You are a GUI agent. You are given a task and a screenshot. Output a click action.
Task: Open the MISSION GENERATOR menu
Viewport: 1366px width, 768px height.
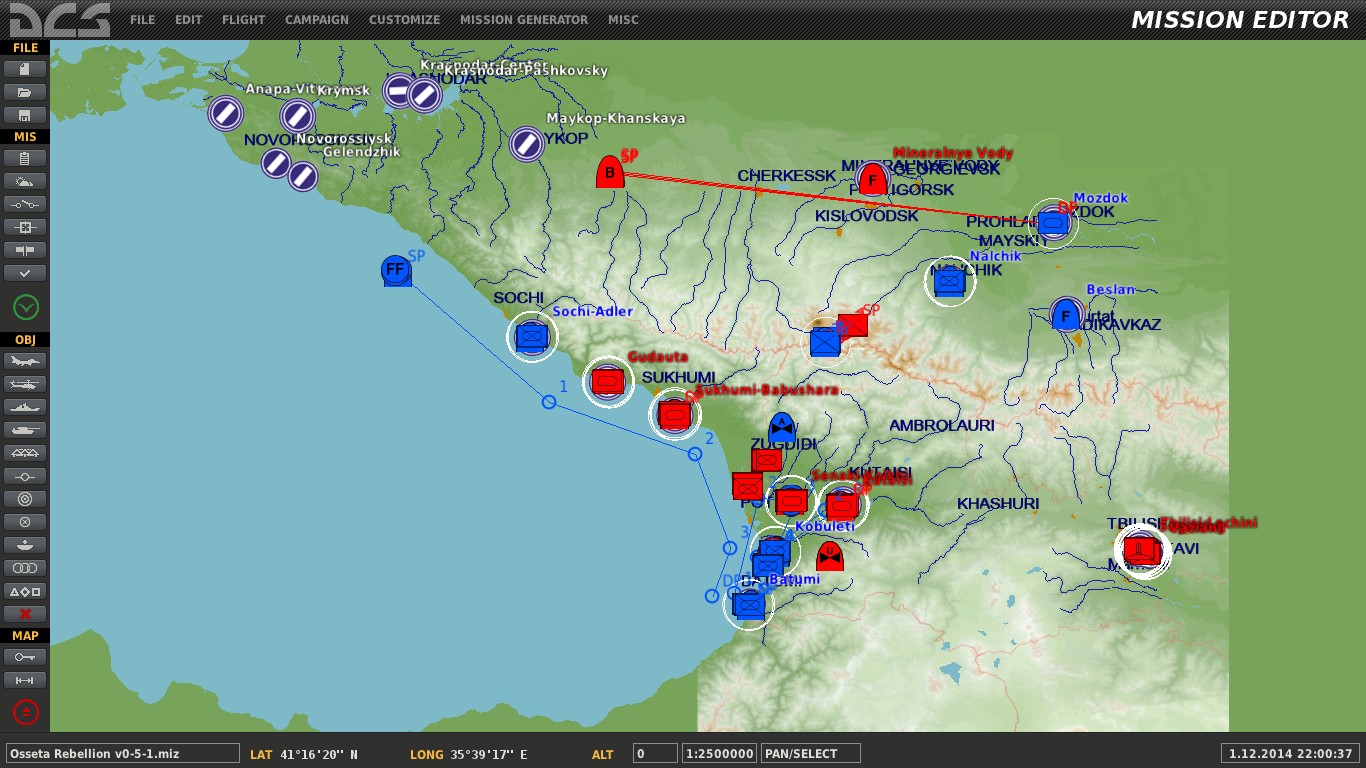524,20
